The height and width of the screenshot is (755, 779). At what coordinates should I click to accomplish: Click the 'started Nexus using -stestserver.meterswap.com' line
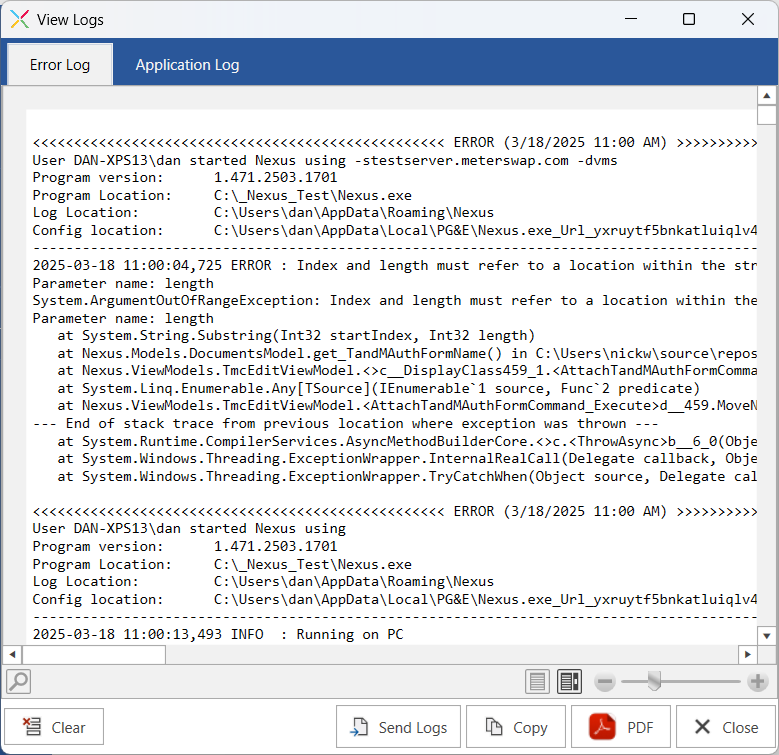[325, 161]
